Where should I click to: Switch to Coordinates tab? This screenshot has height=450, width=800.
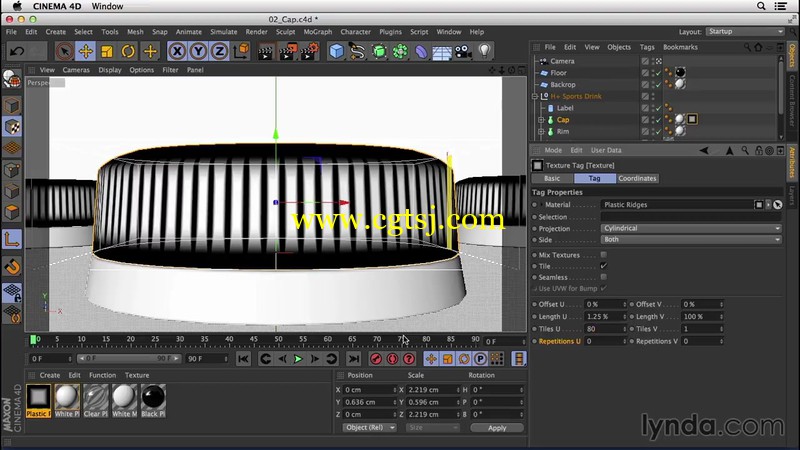point(637,179)
